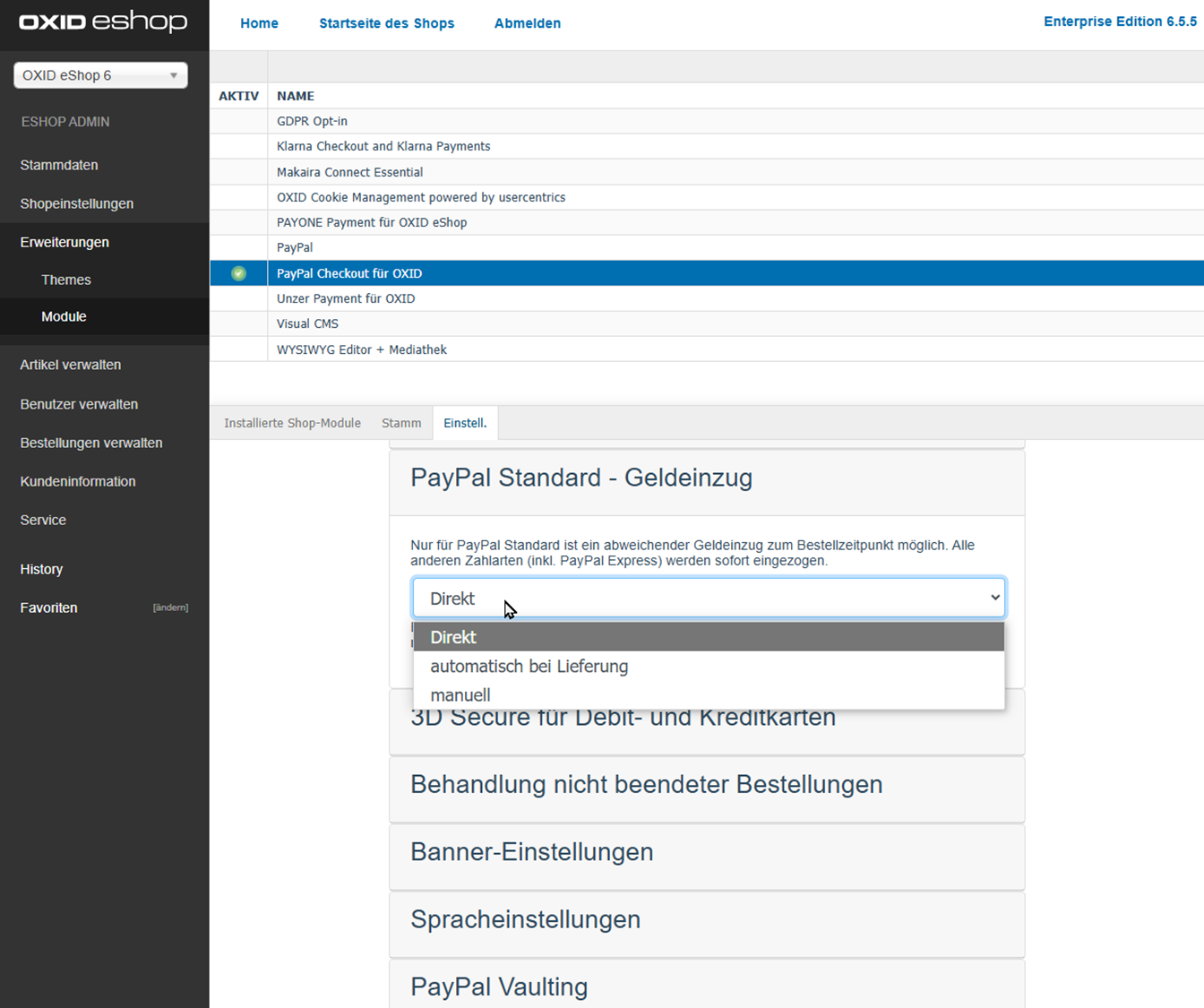1204x1008 pixels.
Task: Click the Abmelden link
Action: 527,23
